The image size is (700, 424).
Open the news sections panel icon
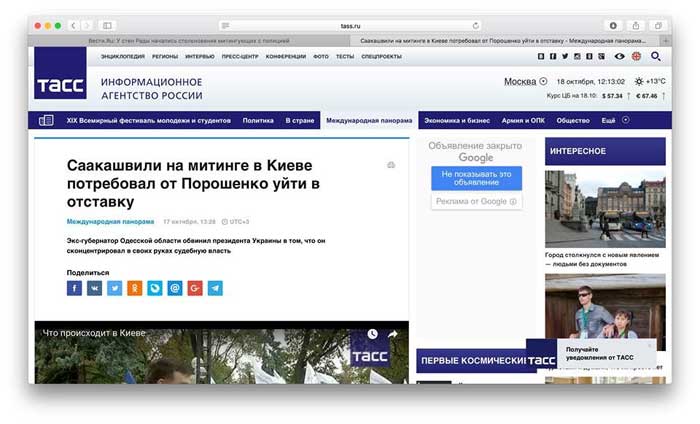[x=46, y=120]
